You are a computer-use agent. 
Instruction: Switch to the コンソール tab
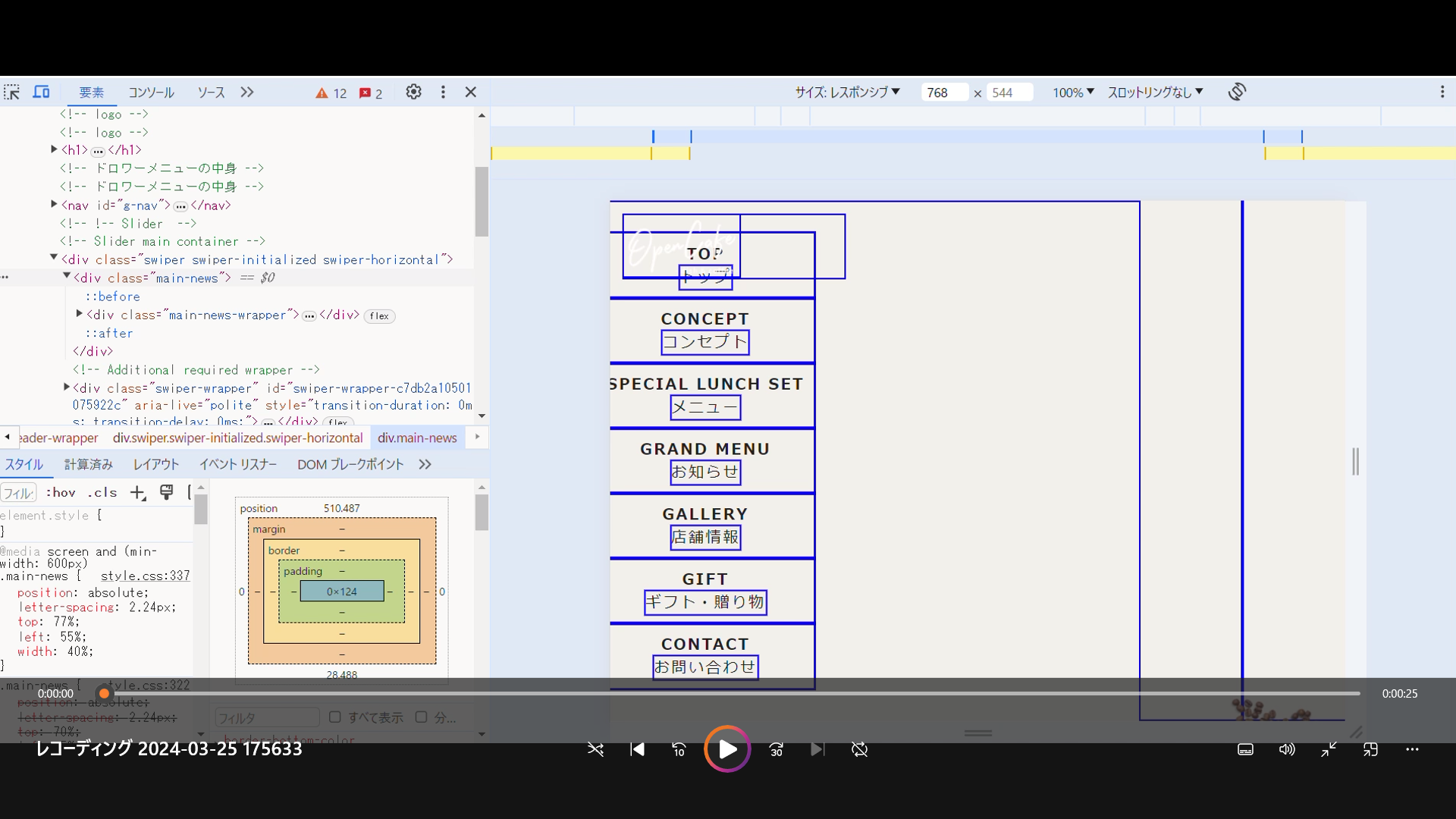point(151,93)
